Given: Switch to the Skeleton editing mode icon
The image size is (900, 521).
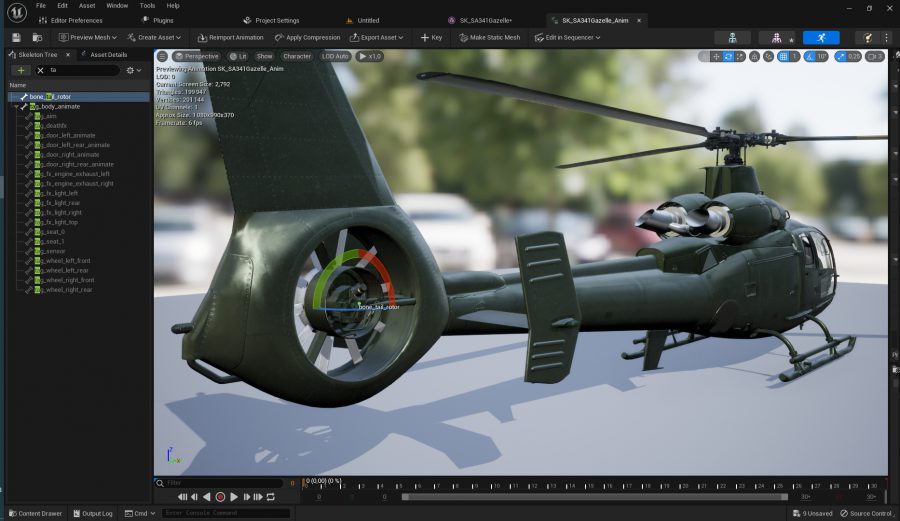Looking at the screenshot, I should (732, 37).
